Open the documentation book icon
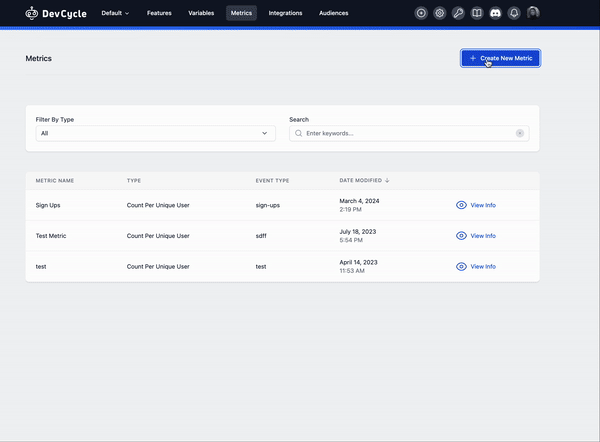 click(477, 13)
